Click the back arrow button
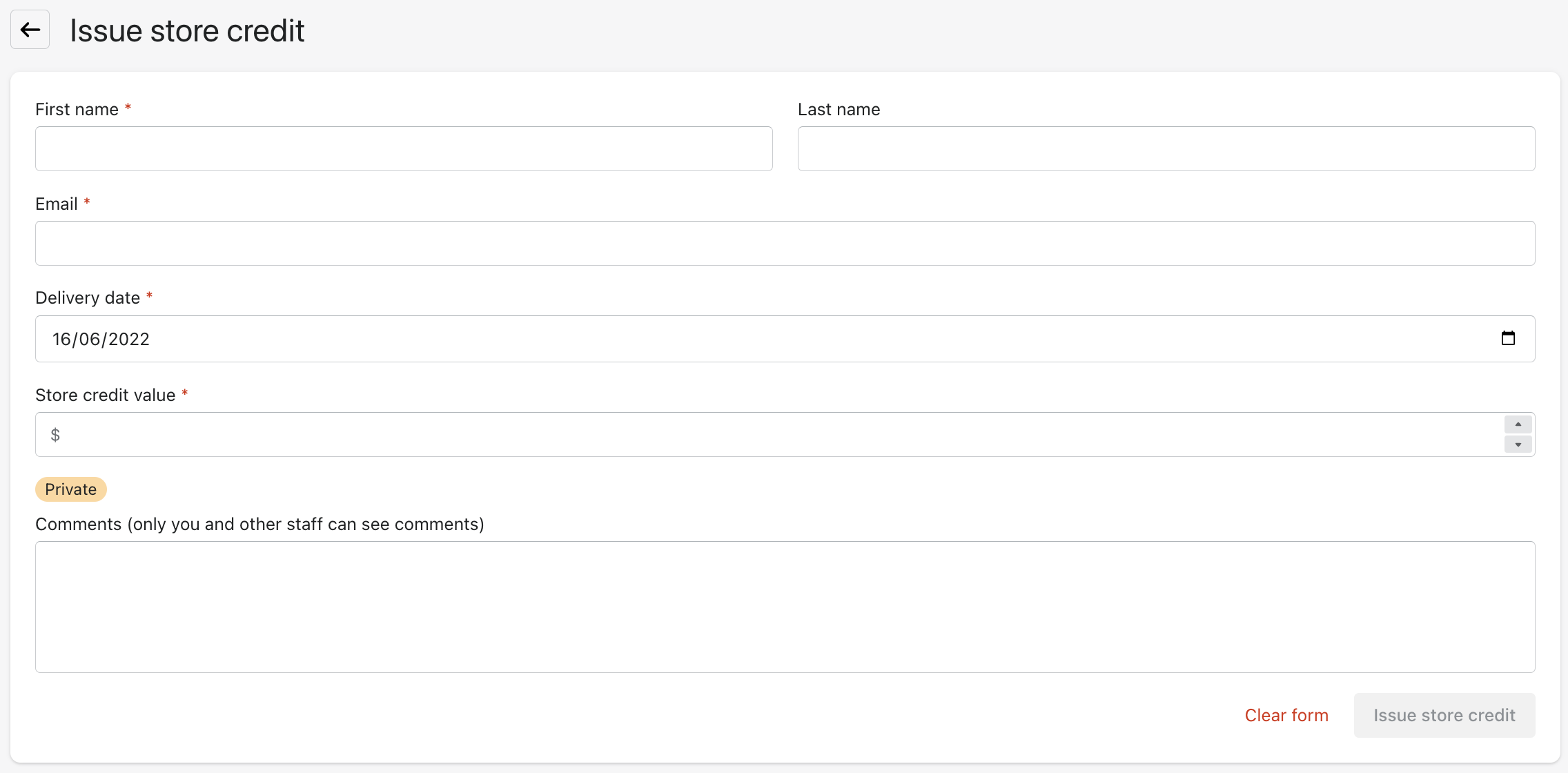Screen dimensions: 1568x773 [x=30, y=30]
